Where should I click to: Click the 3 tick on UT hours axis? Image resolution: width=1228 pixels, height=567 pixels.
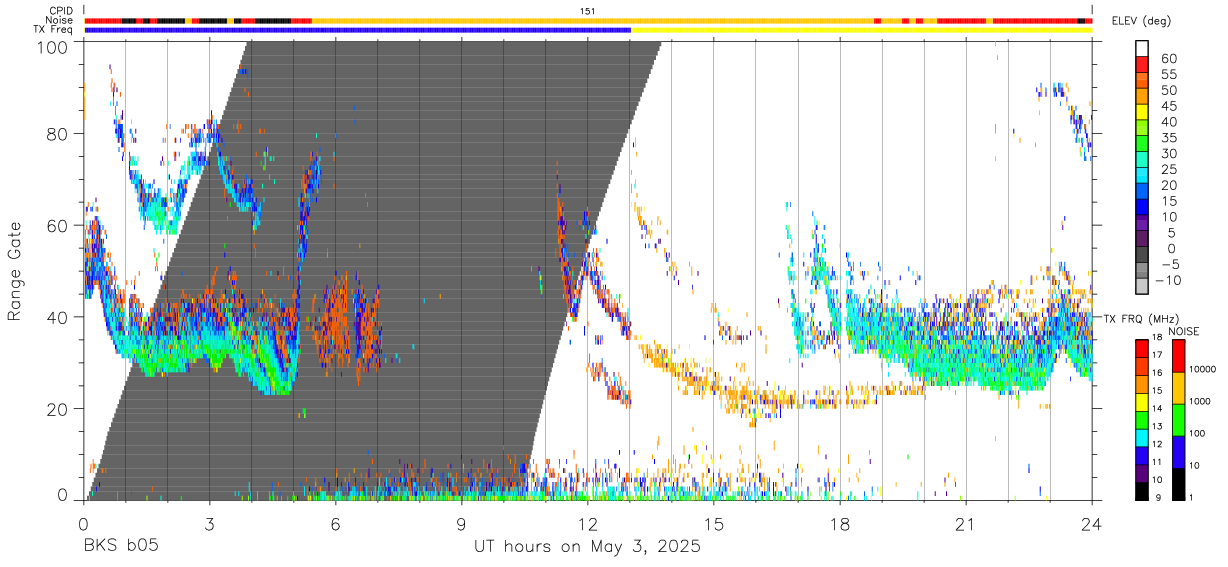(x=209, y=522)
